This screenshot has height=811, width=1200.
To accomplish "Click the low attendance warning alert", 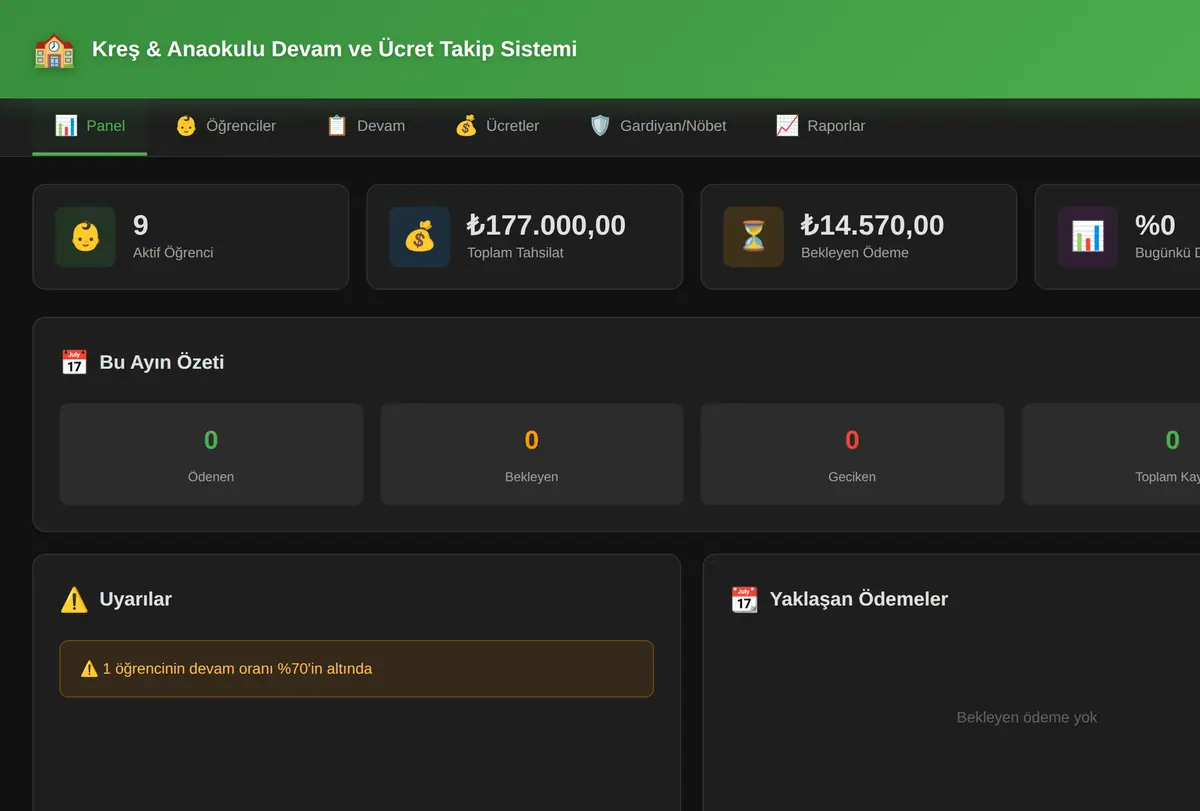I will [x=356, y=669].
